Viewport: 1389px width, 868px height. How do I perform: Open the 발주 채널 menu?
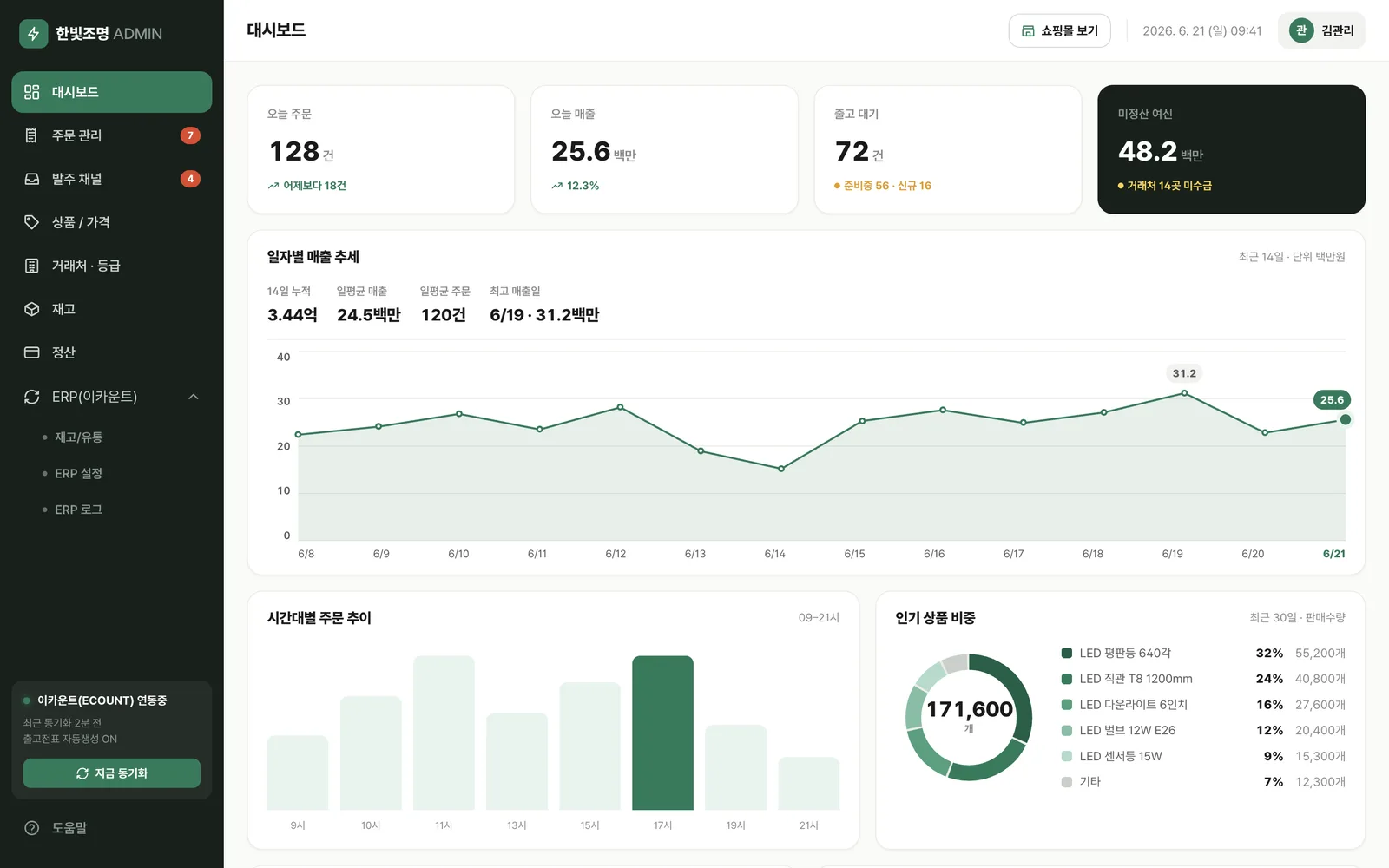click(111, 179)
